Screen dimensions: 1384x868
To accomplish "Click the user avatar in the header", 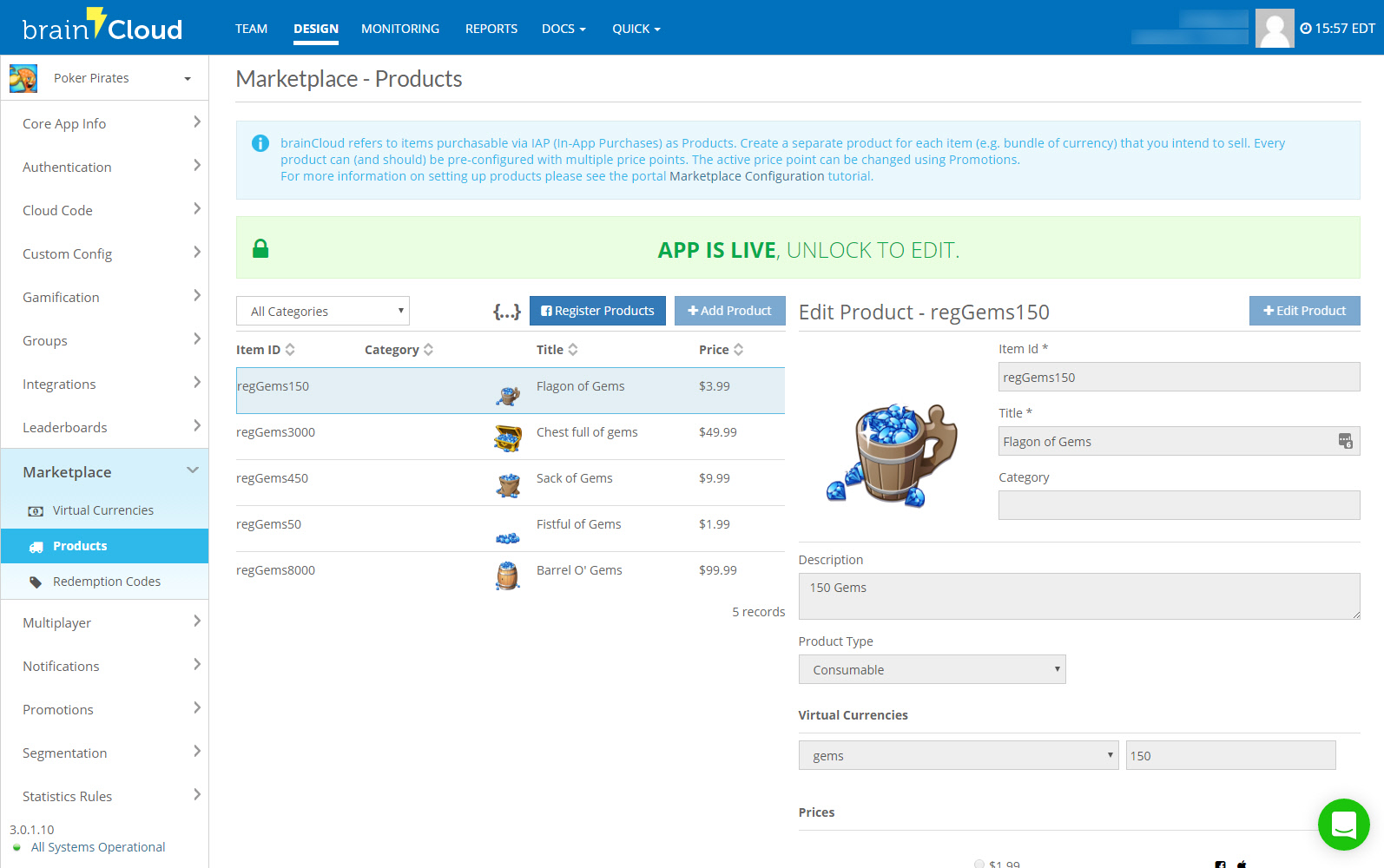I will [1274, 29].
